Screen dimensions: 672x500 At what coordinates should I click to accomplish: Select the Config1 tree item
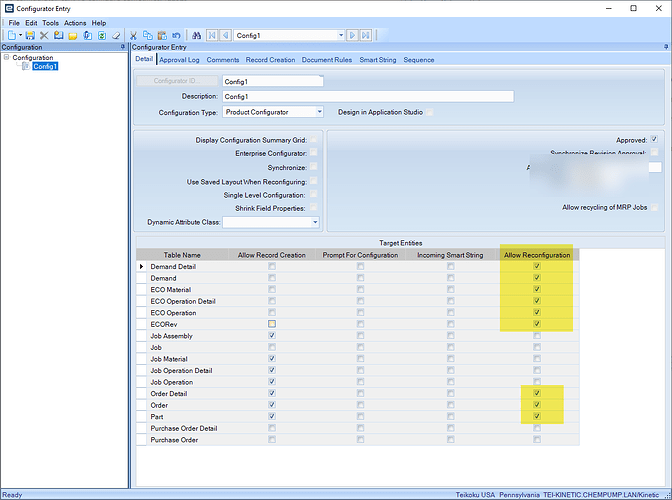45,66
